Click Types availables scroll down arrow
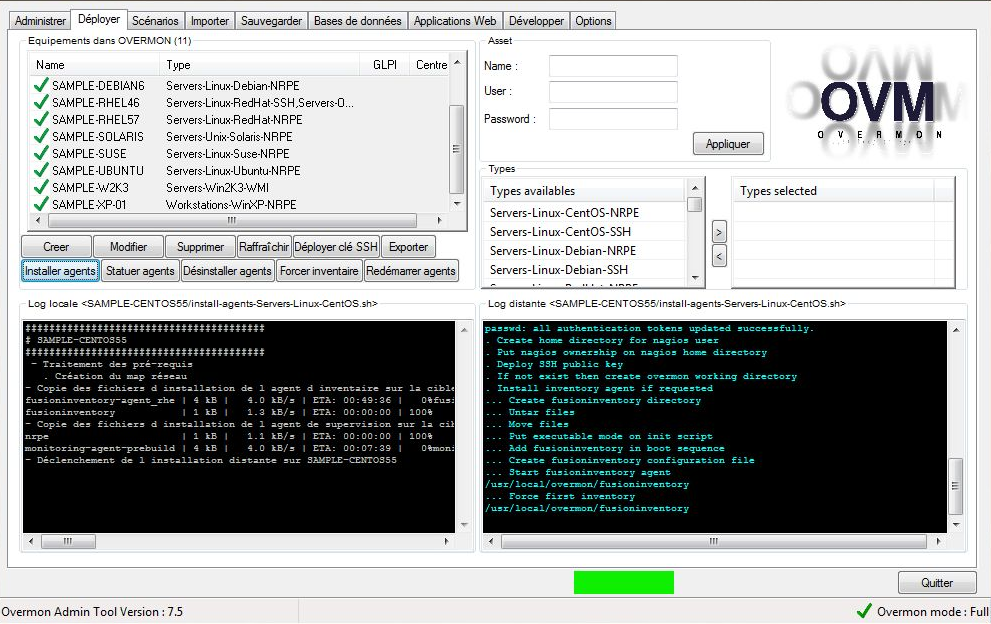Image resolution: width=991 pixels, height=624 pixels. tap(695, 278)
